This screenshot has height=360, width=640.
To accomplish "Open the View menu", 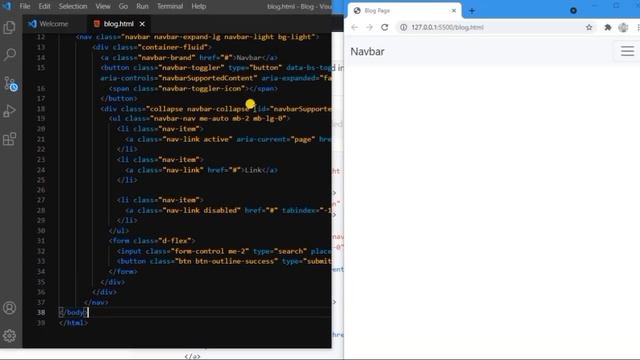I will coord(103,7).
